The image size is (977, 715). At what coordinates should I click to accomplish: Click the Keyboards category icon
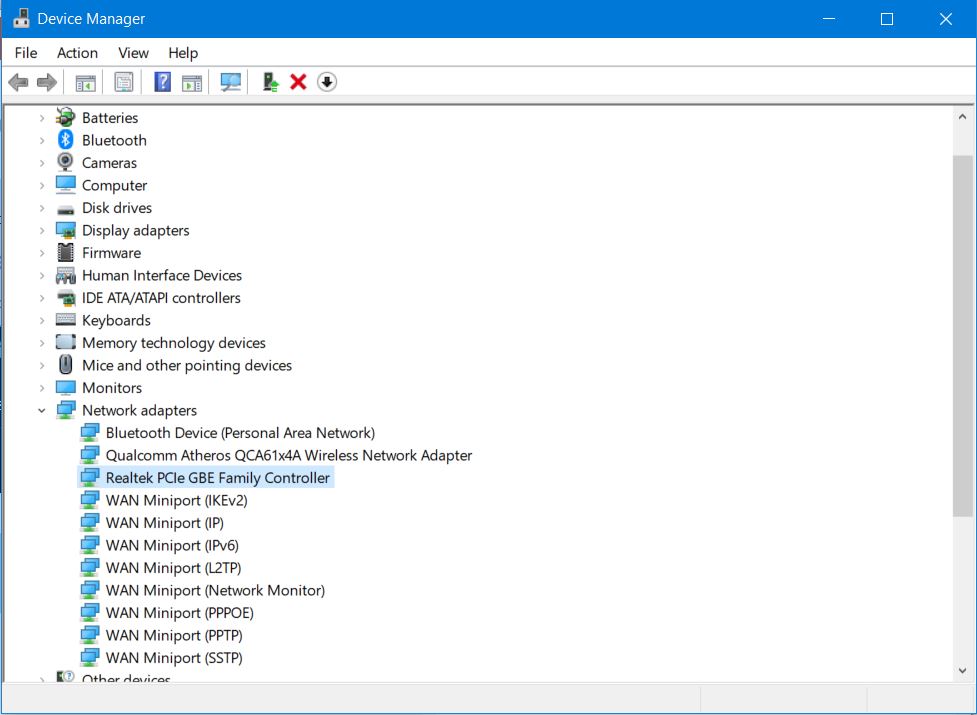click(x=65, y=320)
